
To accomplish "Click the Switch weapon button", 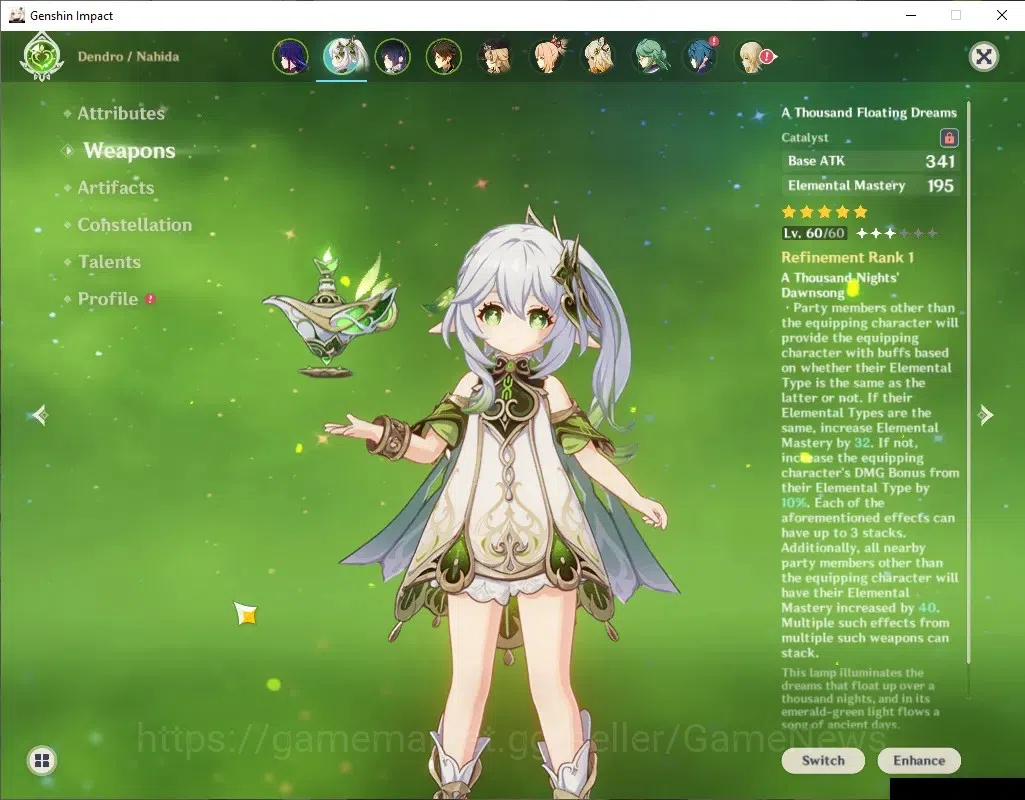I will pos(823,760).
